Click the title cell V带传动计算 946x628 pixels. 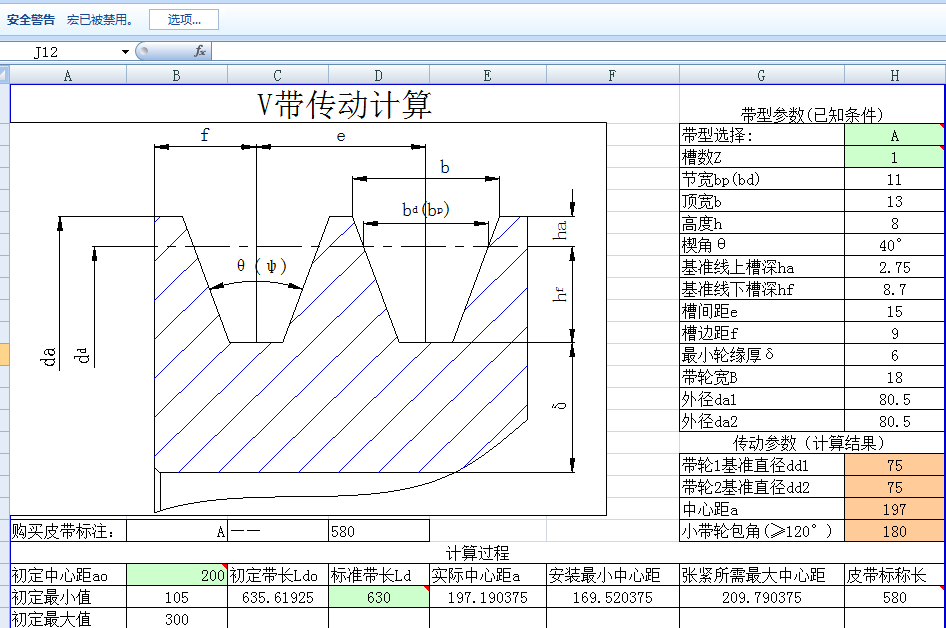click(344, 104)
